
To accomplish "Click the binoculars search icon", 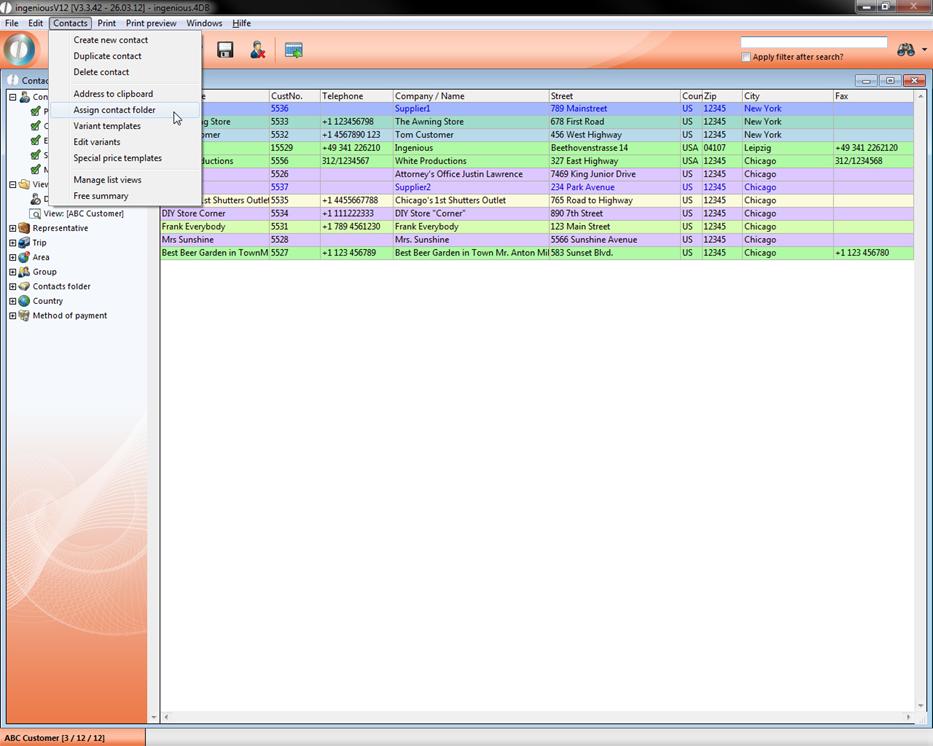I will [906, 50].
